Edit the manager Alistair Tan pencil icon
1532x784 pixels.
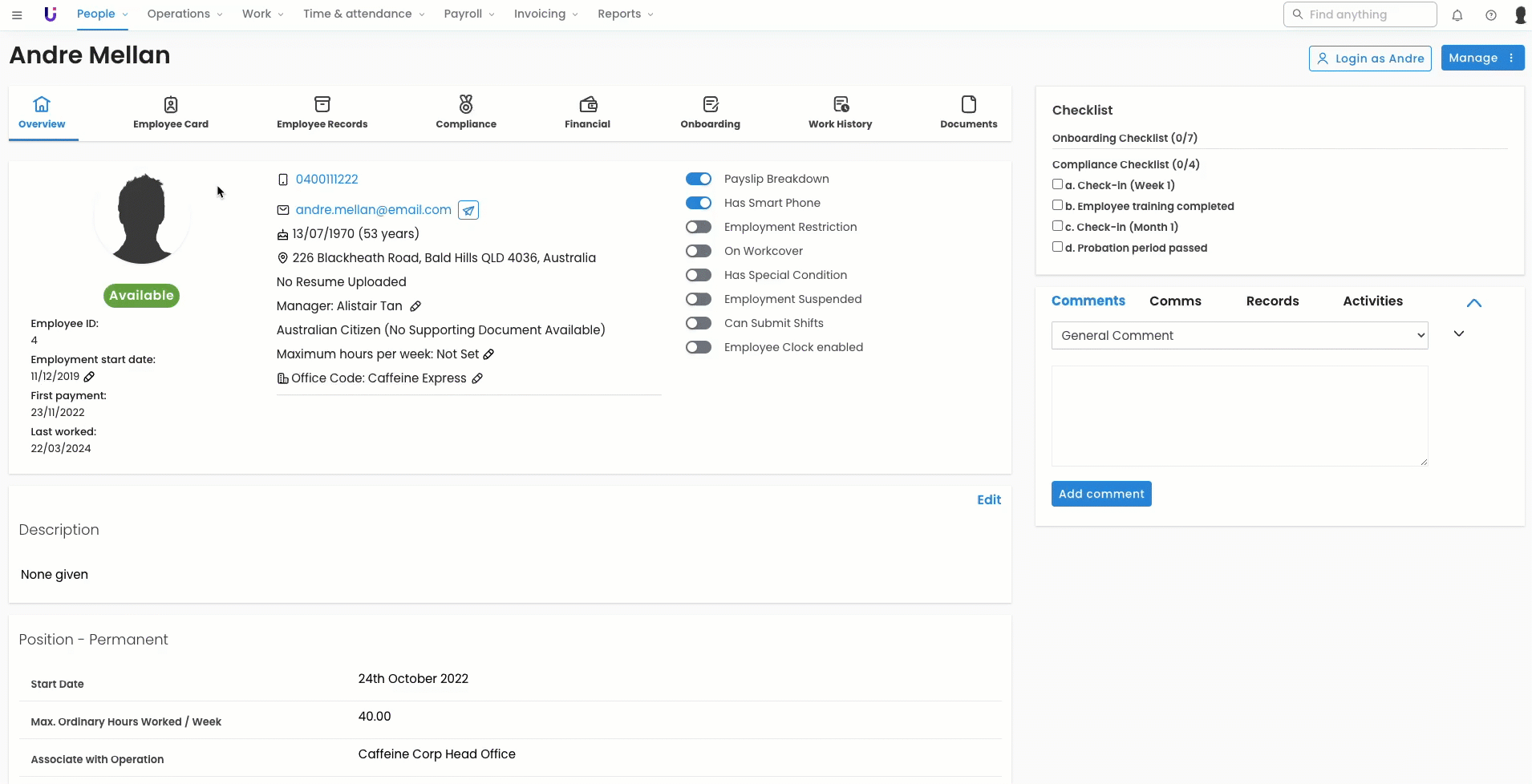click(x=415, y=306)
